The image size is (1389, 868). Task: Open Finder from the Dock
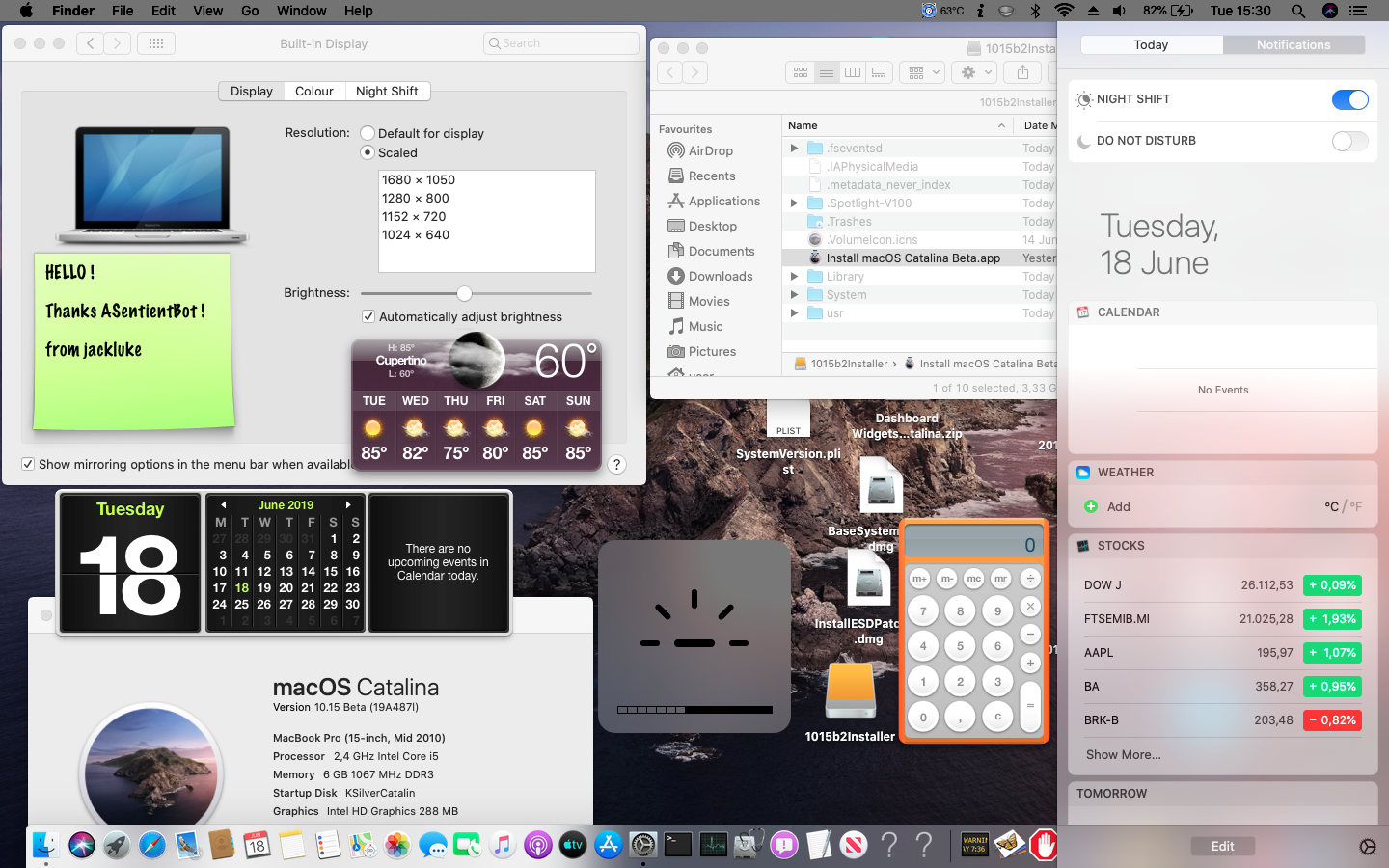pos(45,846)
